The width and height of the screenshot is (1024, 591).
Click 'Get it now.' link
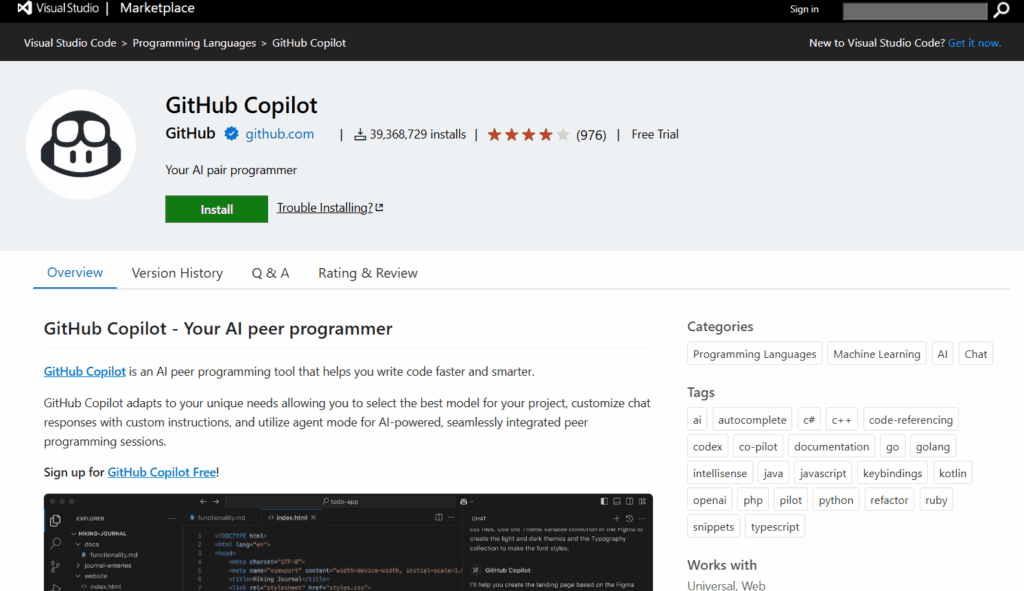click(974, 43)
